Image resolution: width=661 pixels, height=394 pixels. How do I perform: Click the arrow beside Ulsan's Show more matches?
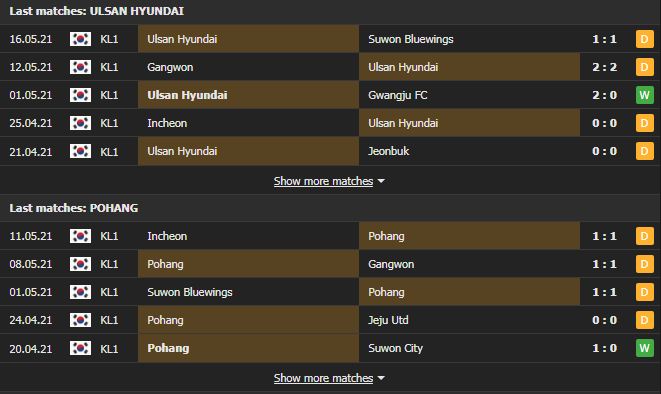pos(381,181)
